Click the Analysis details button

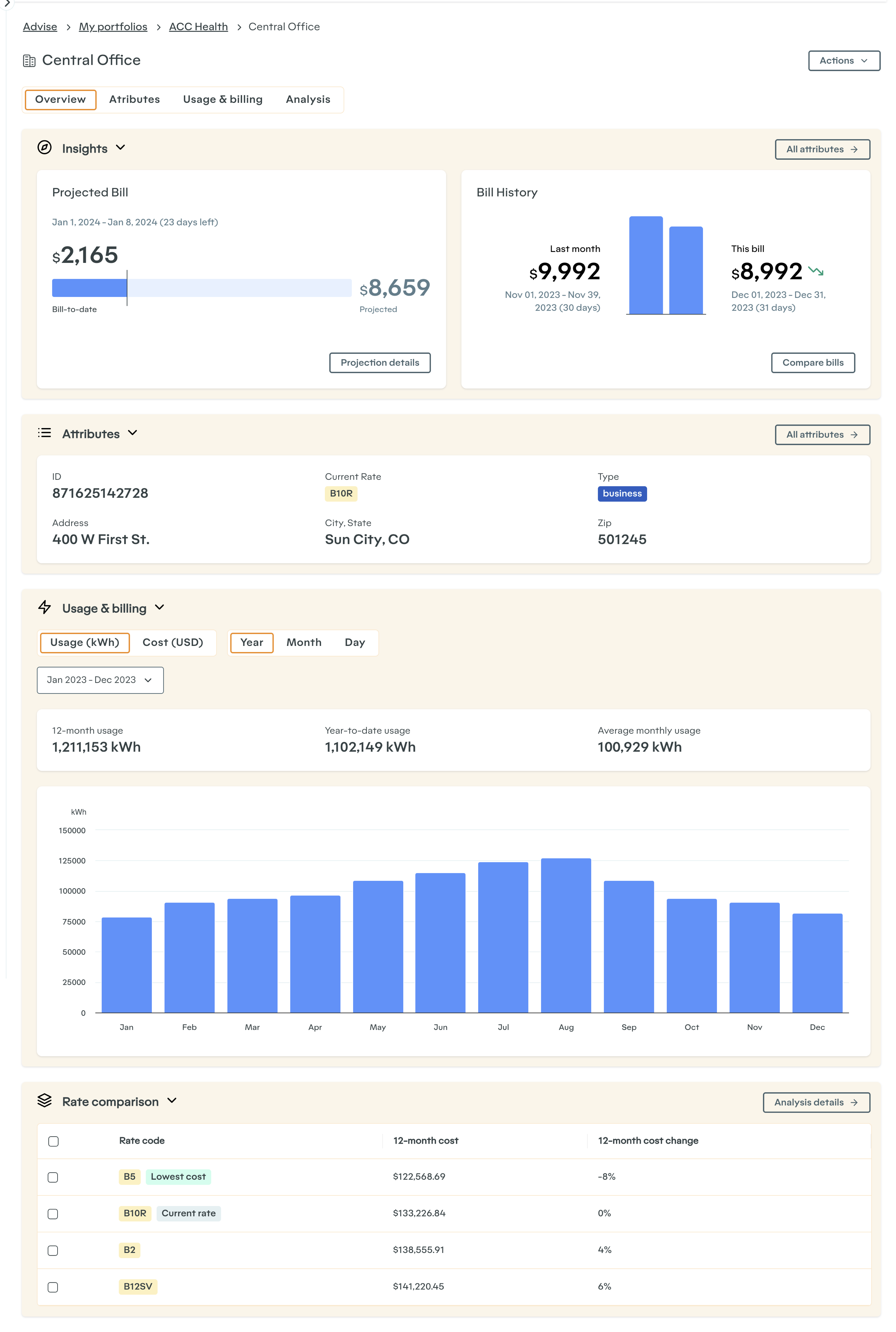[817, 1103]
